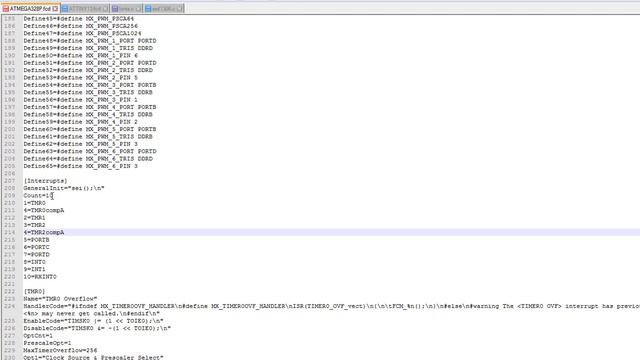
Task: Click the Define64 MX_PWM_6_TRIS DDRD line
Action: [88, 158]
